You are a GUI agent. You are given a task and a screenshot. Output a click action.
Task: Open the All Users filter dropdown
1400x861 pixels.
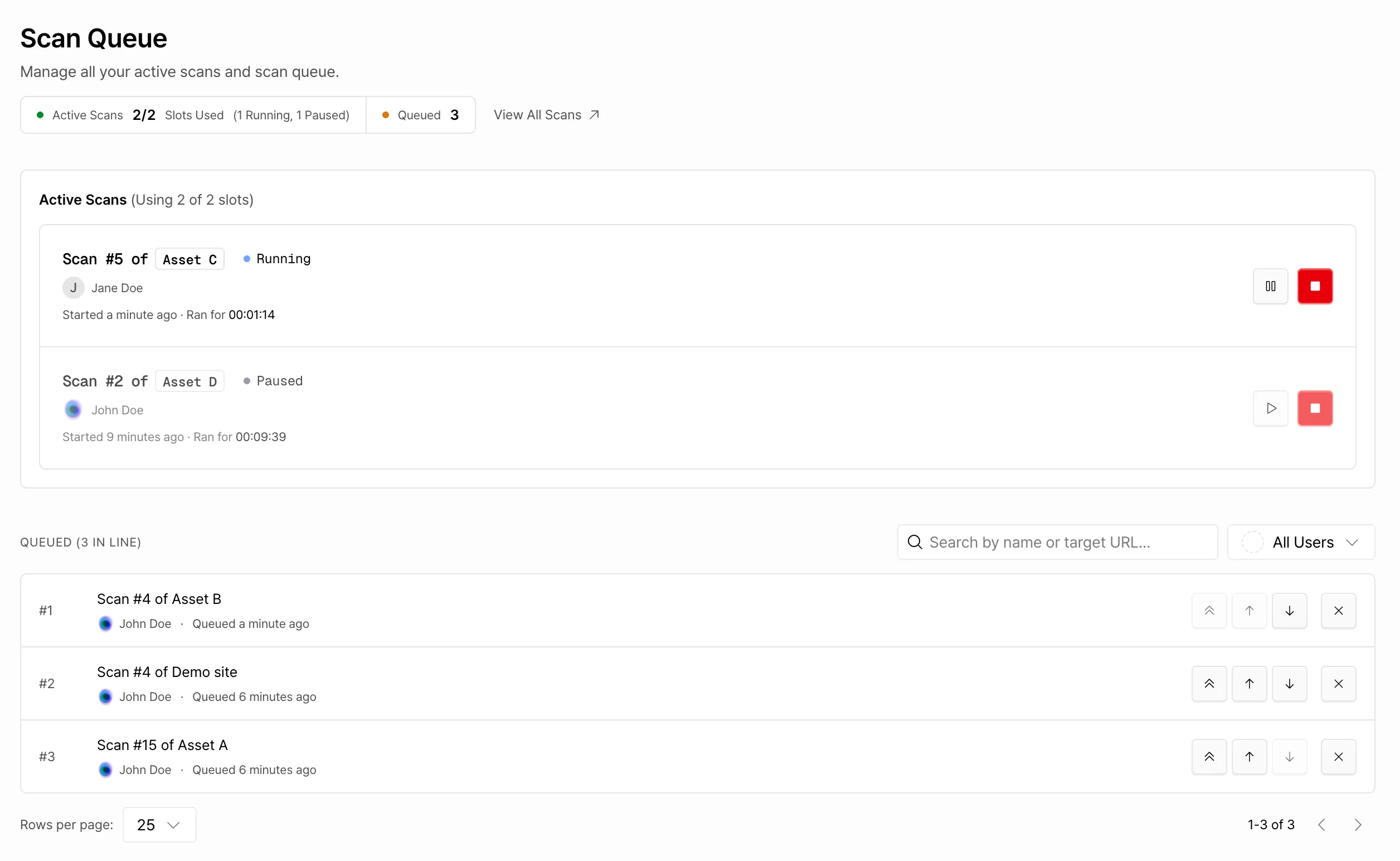tap(1301, 542)
